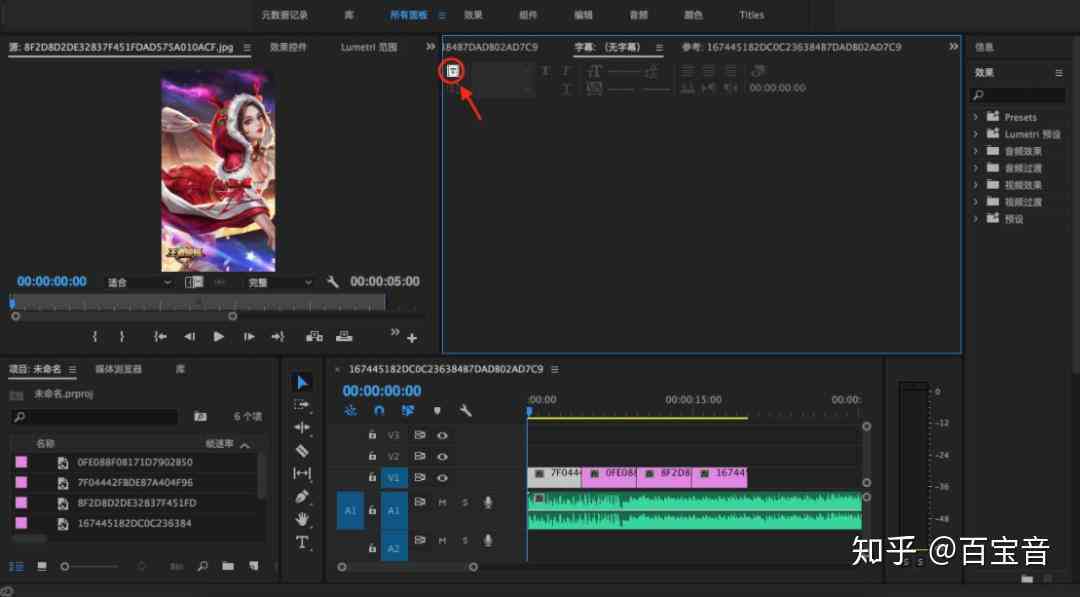Click the timeline horizontal zoom scroll bar
The height and width of the screenshot is (597, 1080).
[x=407, y=567]
